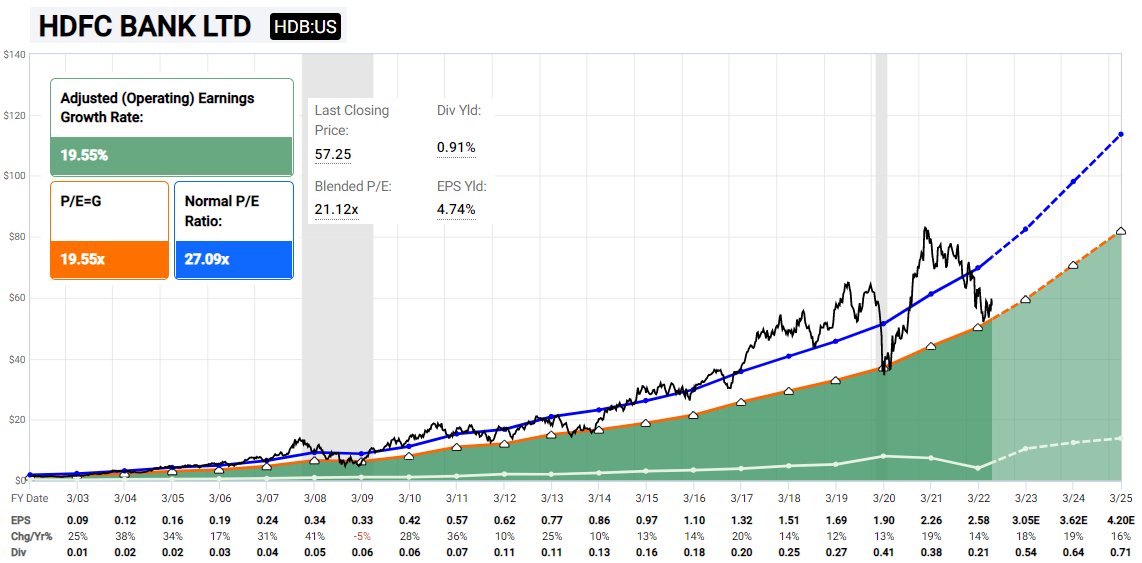This screenshot has height=563, width=1142.
Task: Click the EPS Yld value 4.74%
Action: point(456,210)
